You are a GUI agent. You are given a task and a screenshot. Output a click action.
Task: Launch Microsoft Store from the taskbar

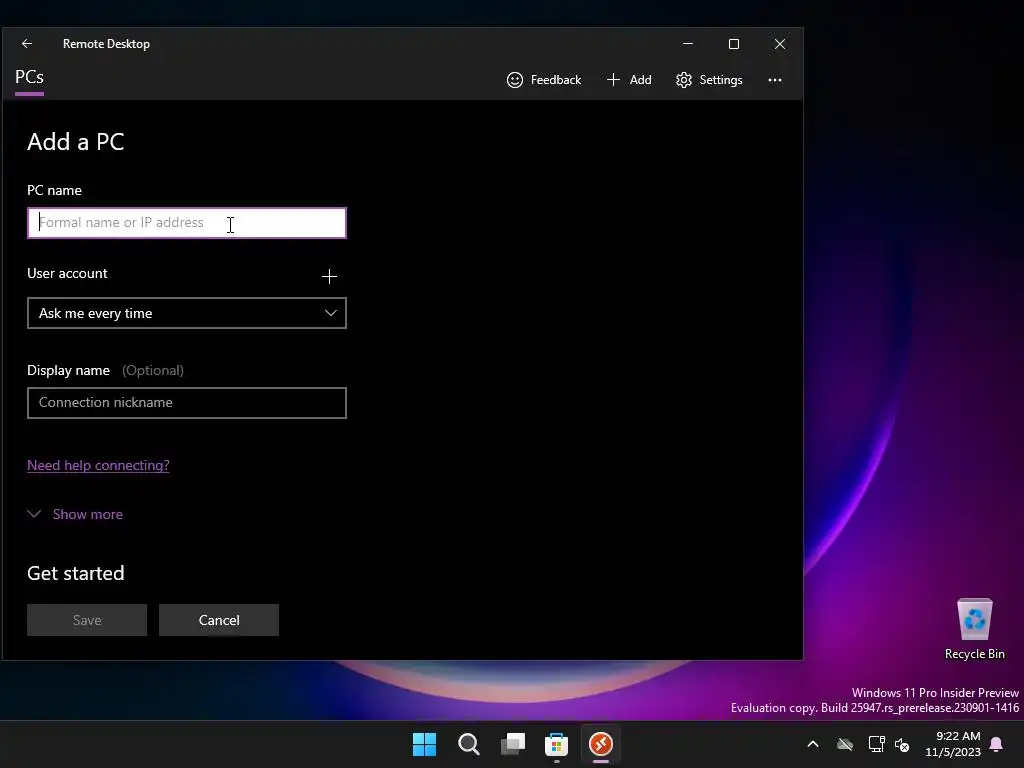(x=556, y=744)
